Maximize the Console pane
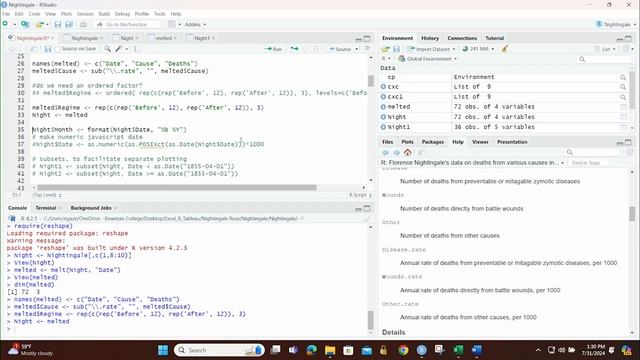The width and height of the screenshot is (640, 360). tap(367, 209)
